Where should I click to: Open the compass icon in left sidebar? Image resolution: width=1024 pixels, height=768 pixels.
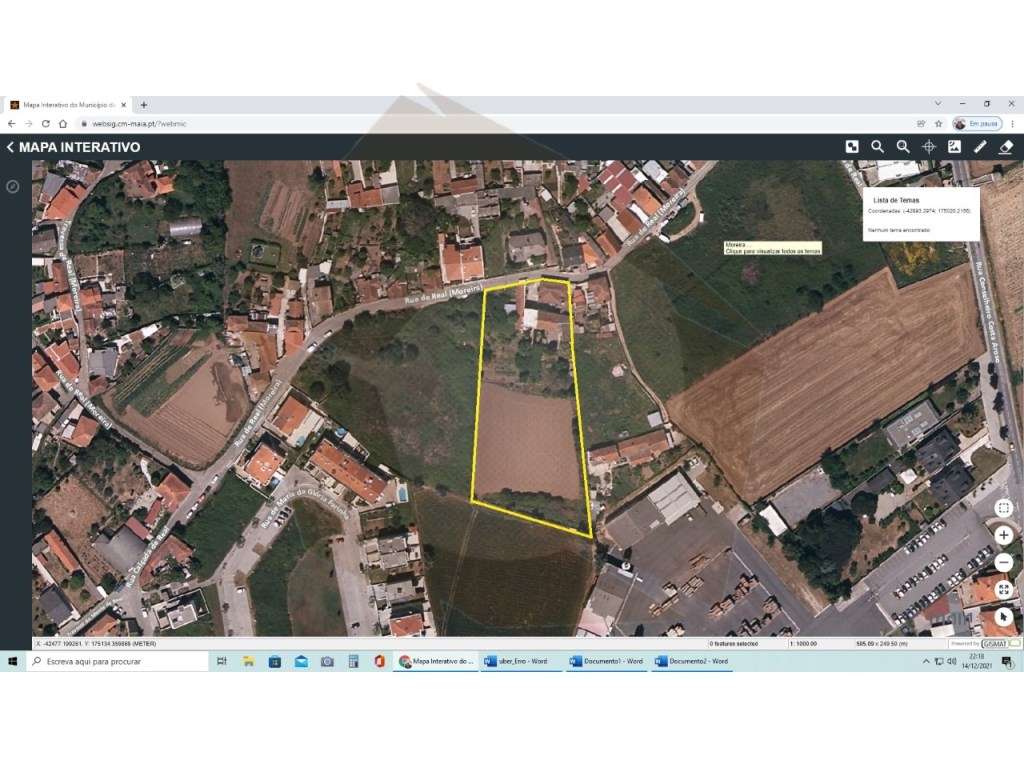click(12, 187)
